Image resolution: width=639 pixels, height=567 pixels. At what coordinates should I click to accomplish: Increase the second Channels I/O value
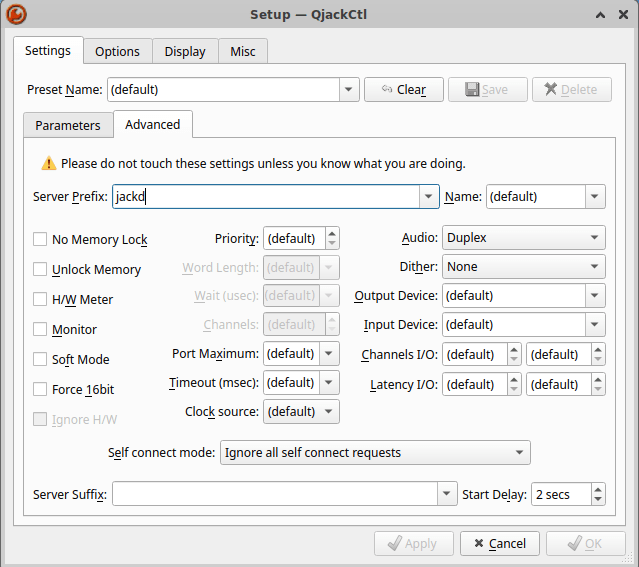(x=598, y=350)
